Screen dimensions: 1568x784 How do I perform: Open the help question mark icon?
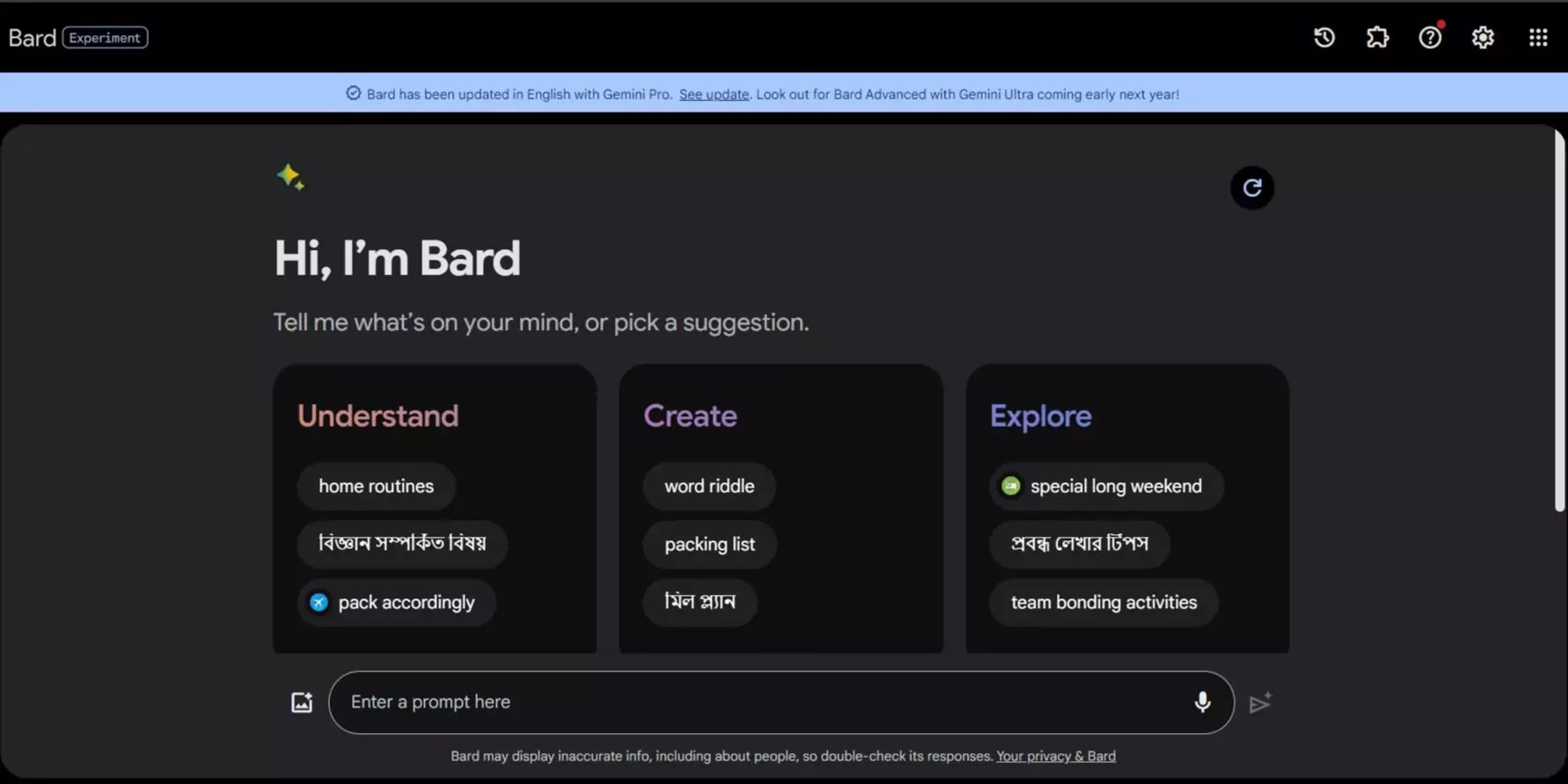pos(1430,37)
